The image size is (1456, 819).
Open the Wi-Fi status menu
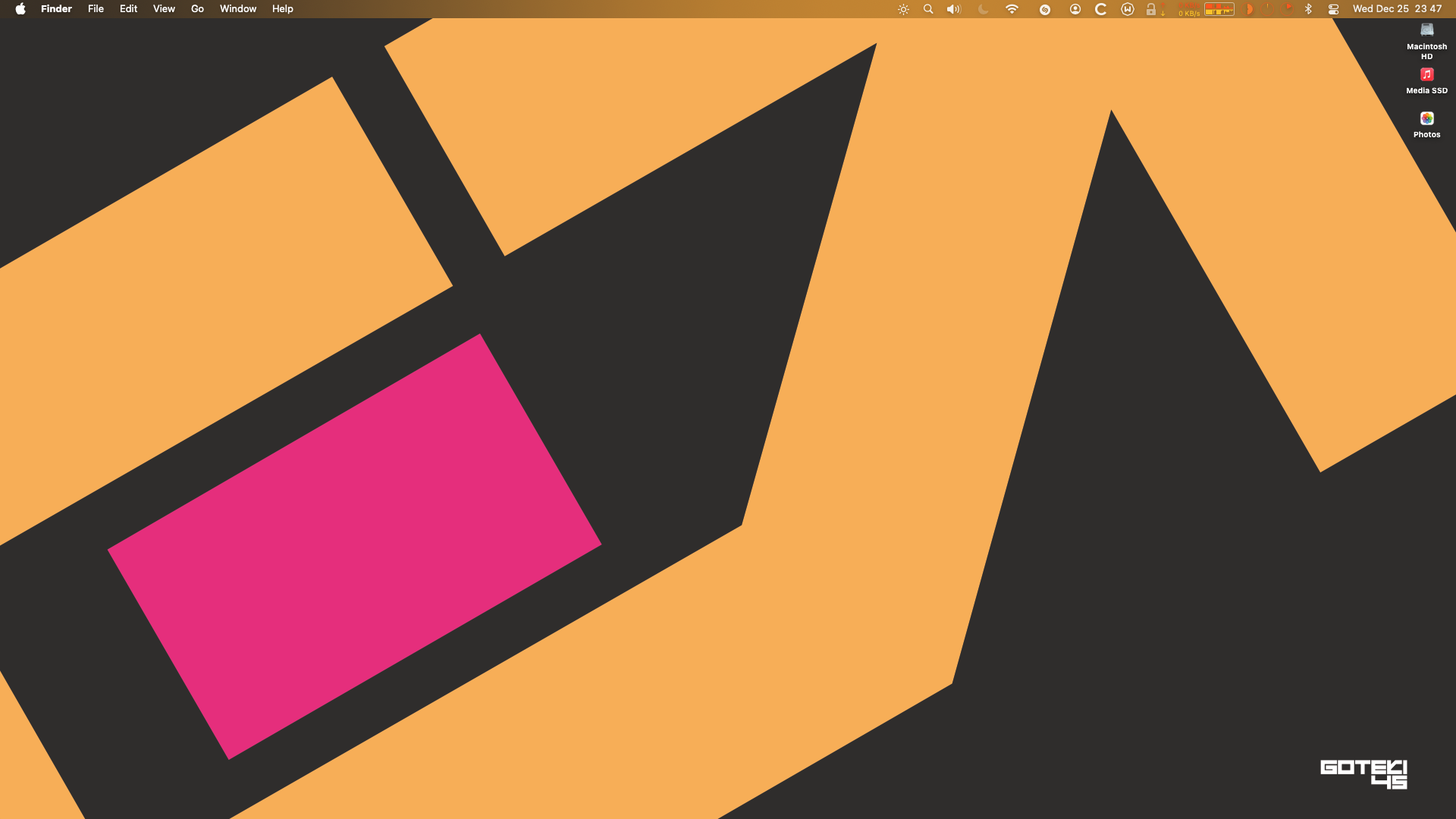coord(1012,9)
